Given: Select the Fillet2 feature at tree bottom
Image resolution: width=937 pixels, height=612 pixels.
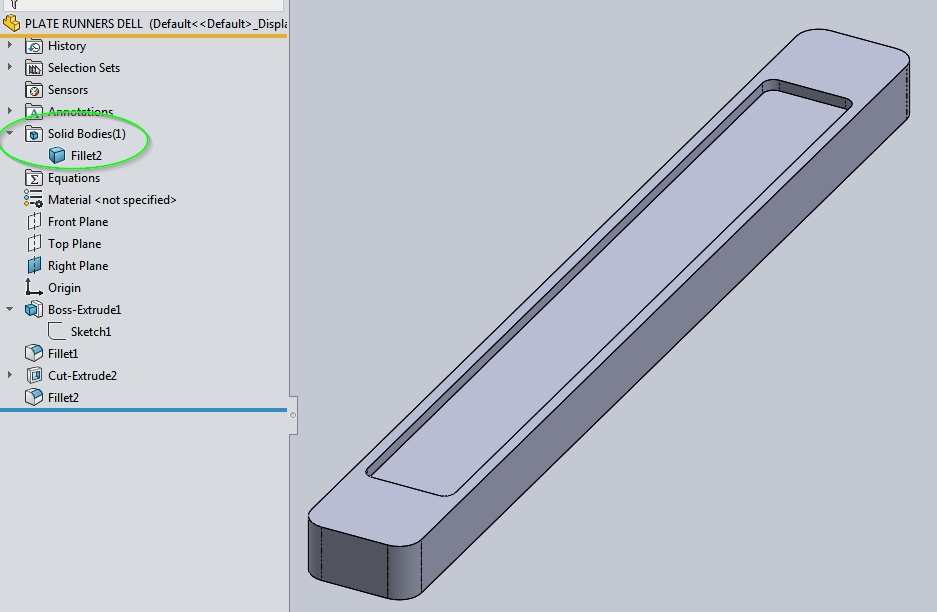Looking at the screenshot, I should [63, 397].
